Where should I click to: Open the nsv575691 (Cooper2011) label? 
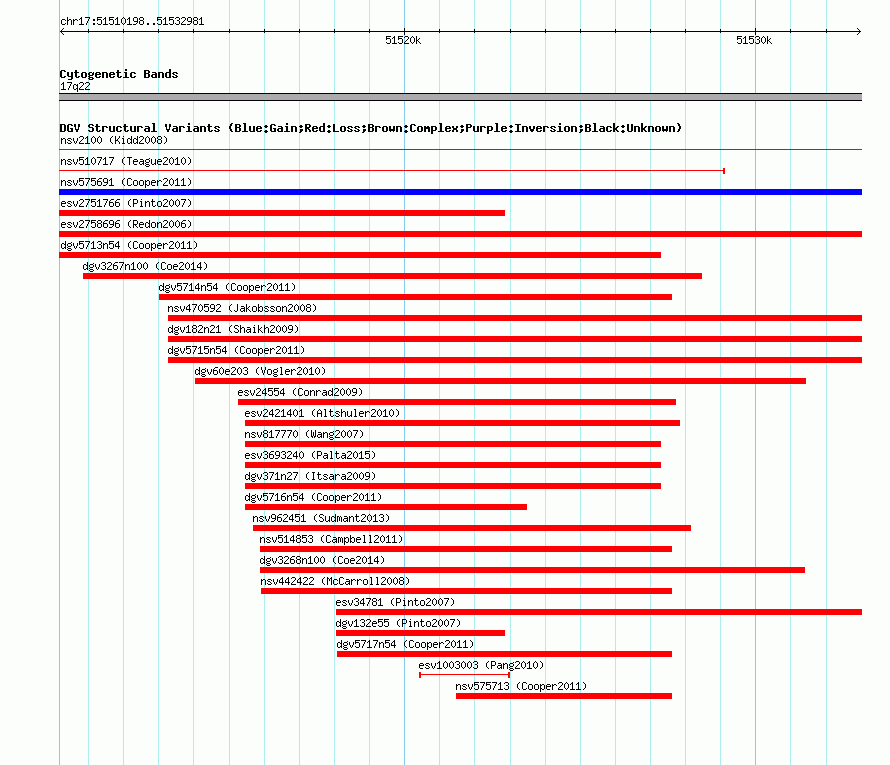126,182
